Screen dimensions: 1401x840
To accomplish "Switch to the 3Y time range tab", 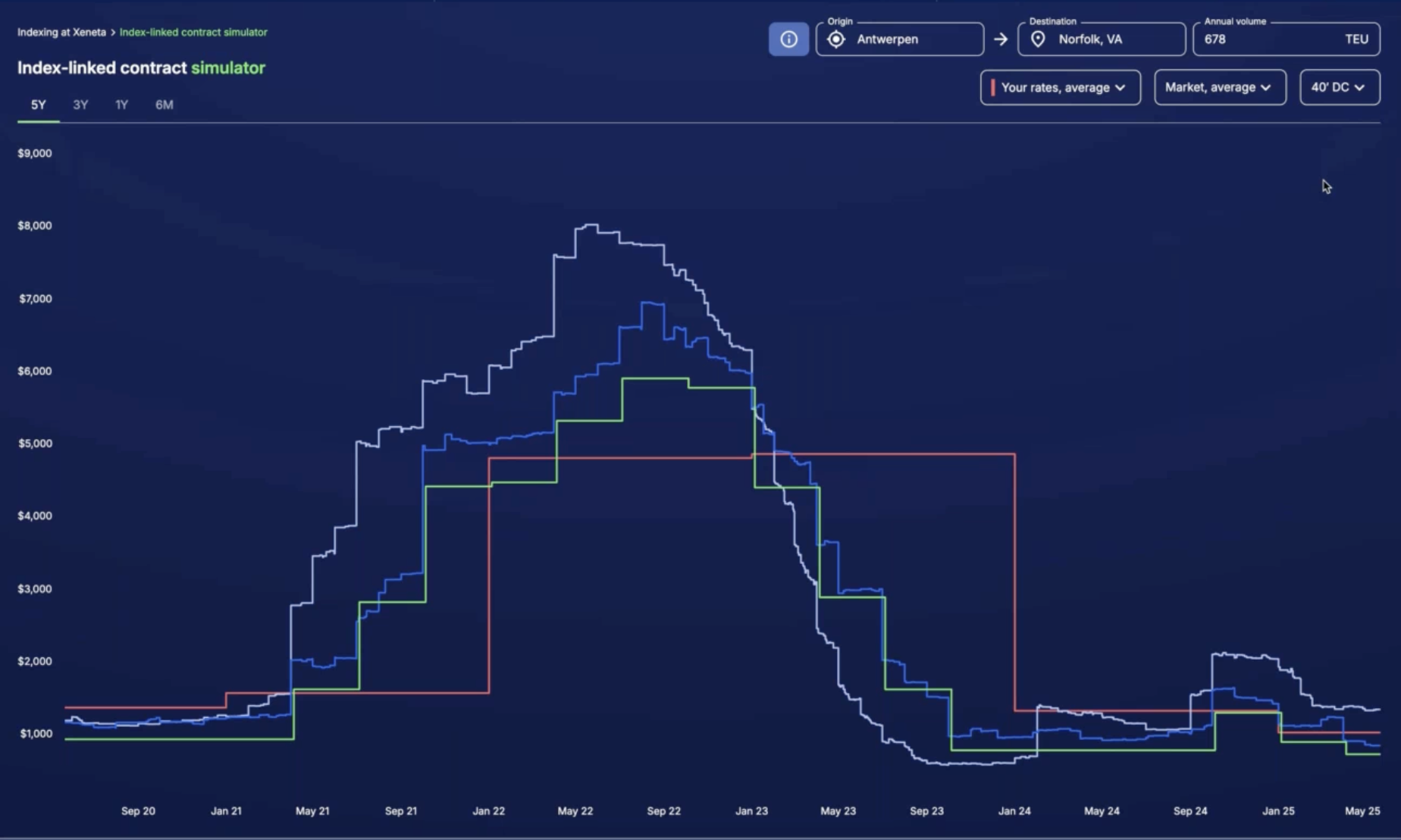I will click(x=80, y=105).
